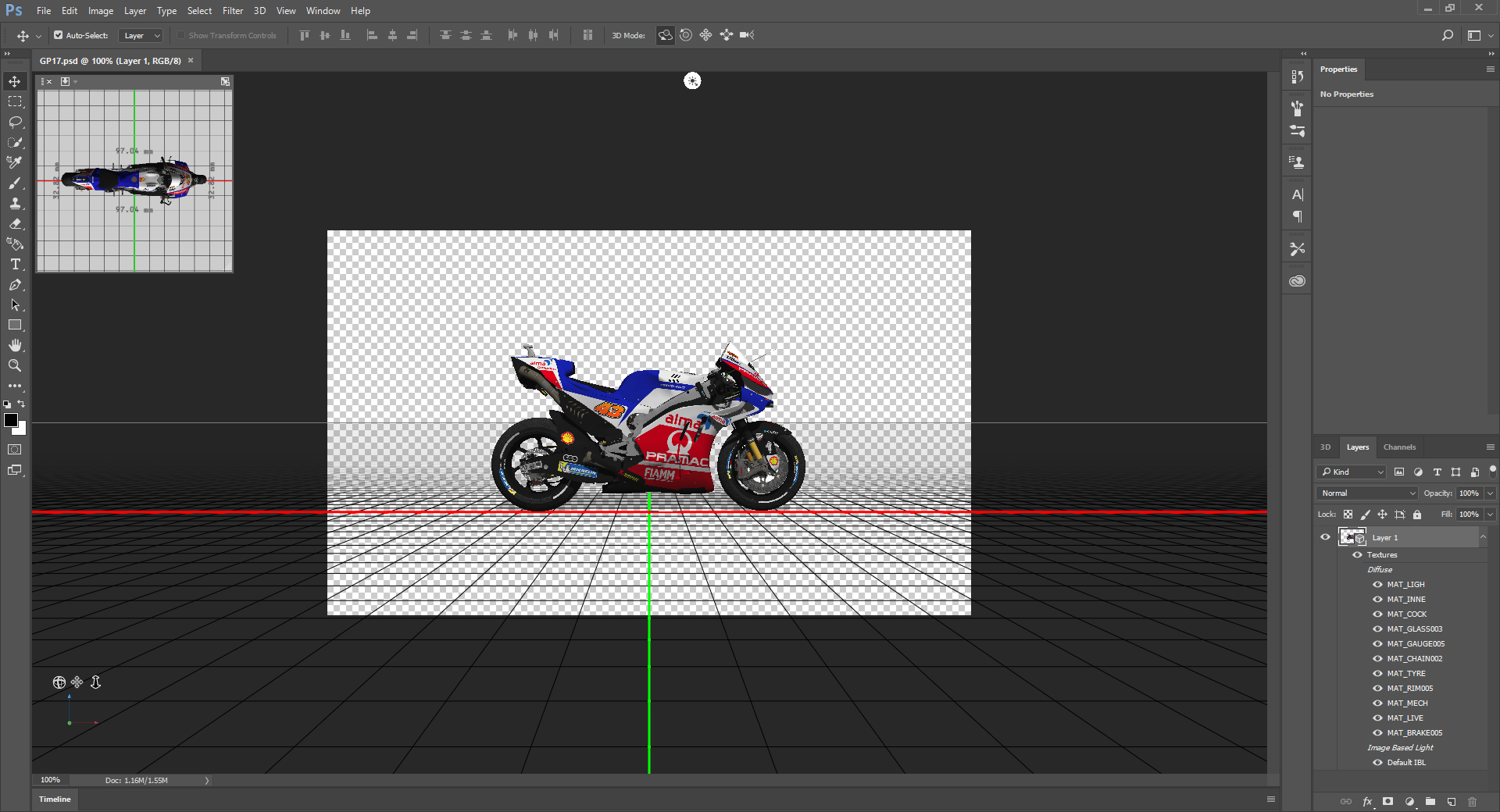Select the Brush tool
Screen dimensions: 1500x812
tap(15, 183)
